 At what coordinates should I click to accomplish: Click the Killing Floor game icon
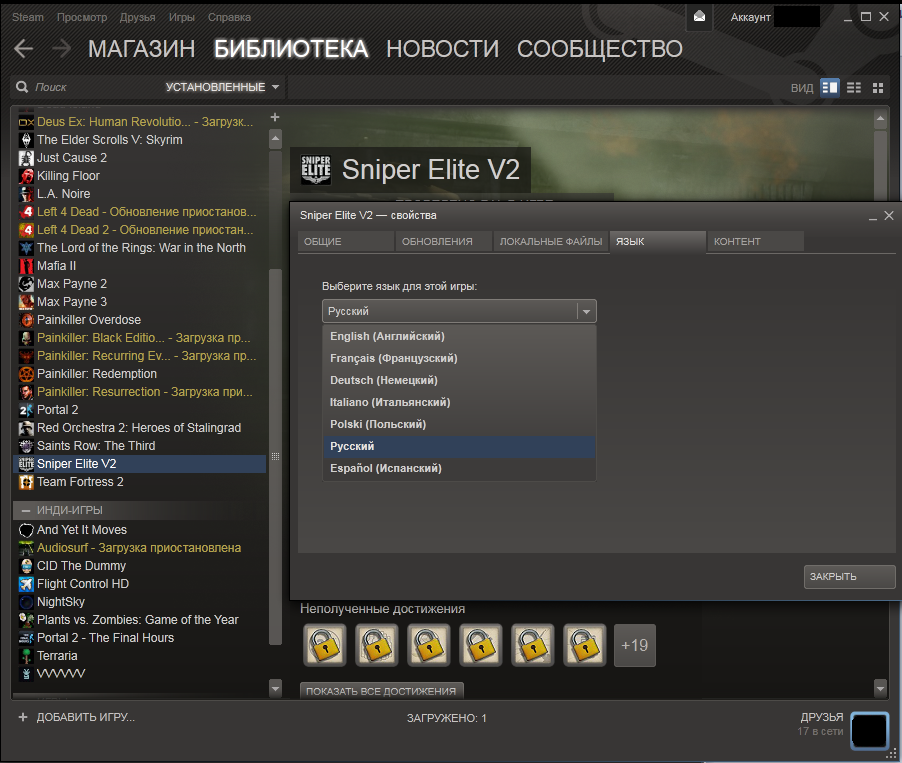click(x=26, y=176)
